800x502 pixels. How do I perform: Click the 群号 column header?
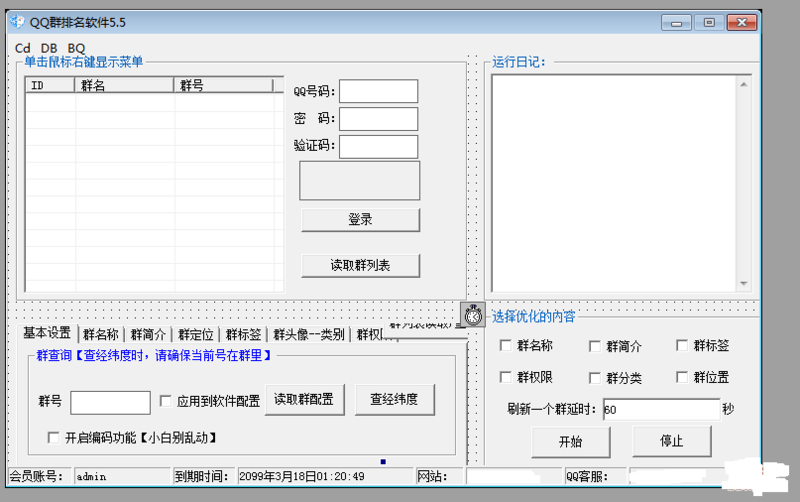pyautogui.click(x=223, y=85)
